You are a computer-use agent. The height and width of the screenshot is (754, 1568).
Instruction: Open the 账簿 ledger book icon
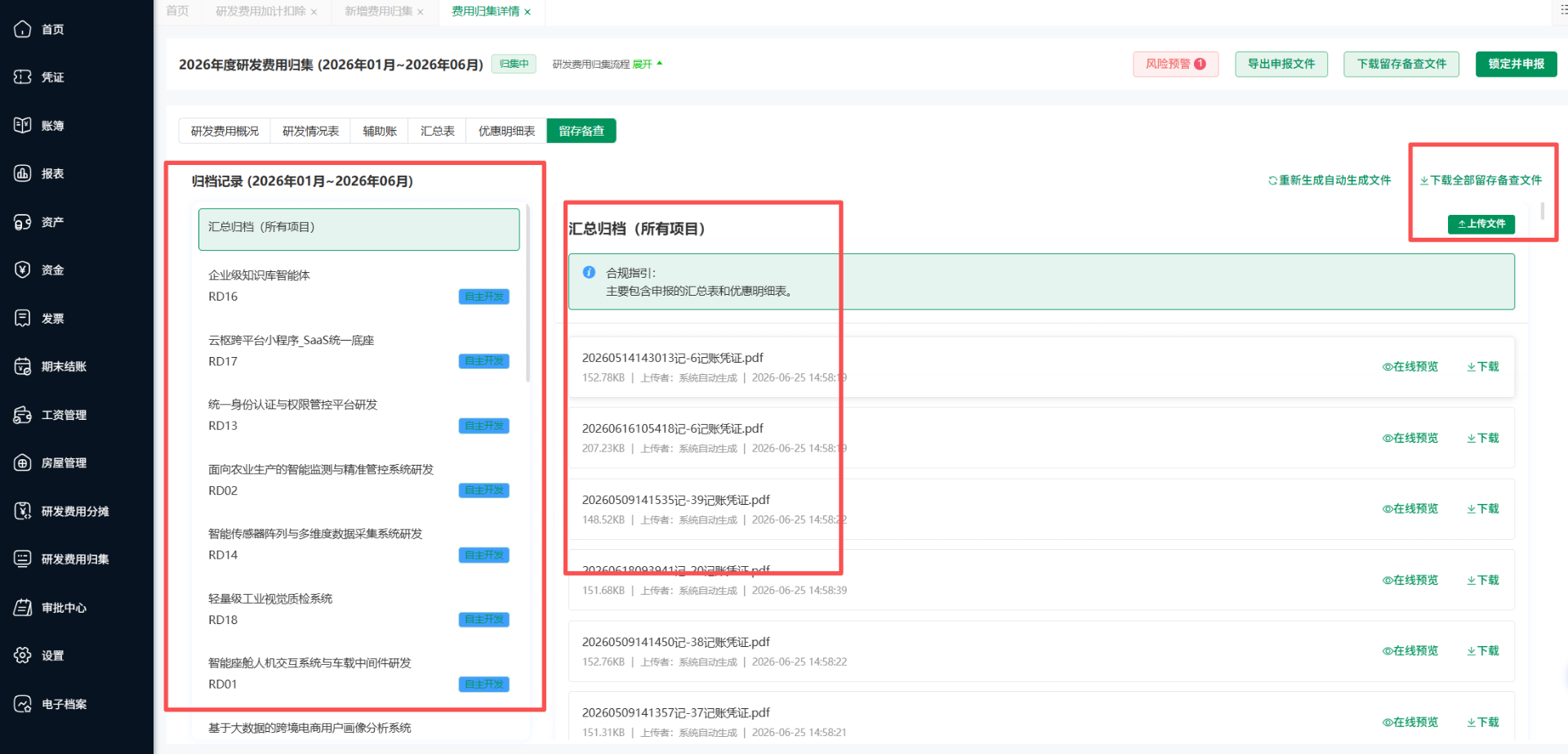pos(23,125)
